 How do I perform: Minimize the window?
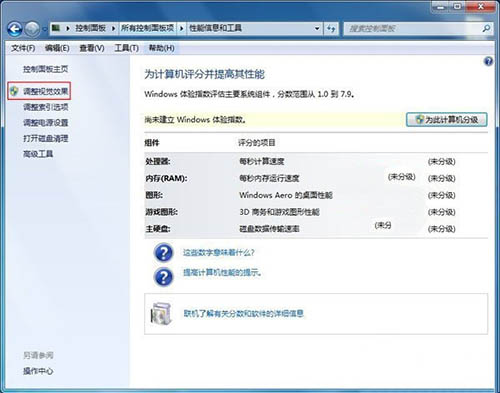(441, 6)
